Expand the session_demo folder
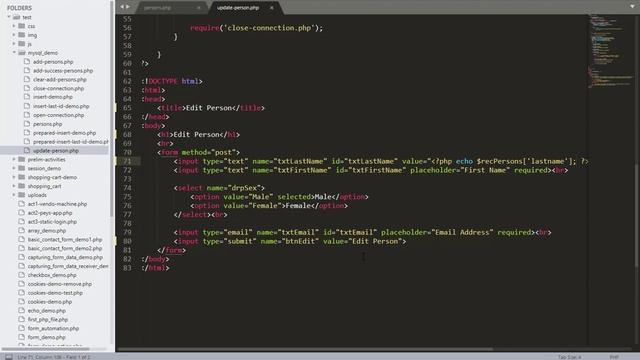Viewport: 640px width, 360px height. [x=14, y=168]
